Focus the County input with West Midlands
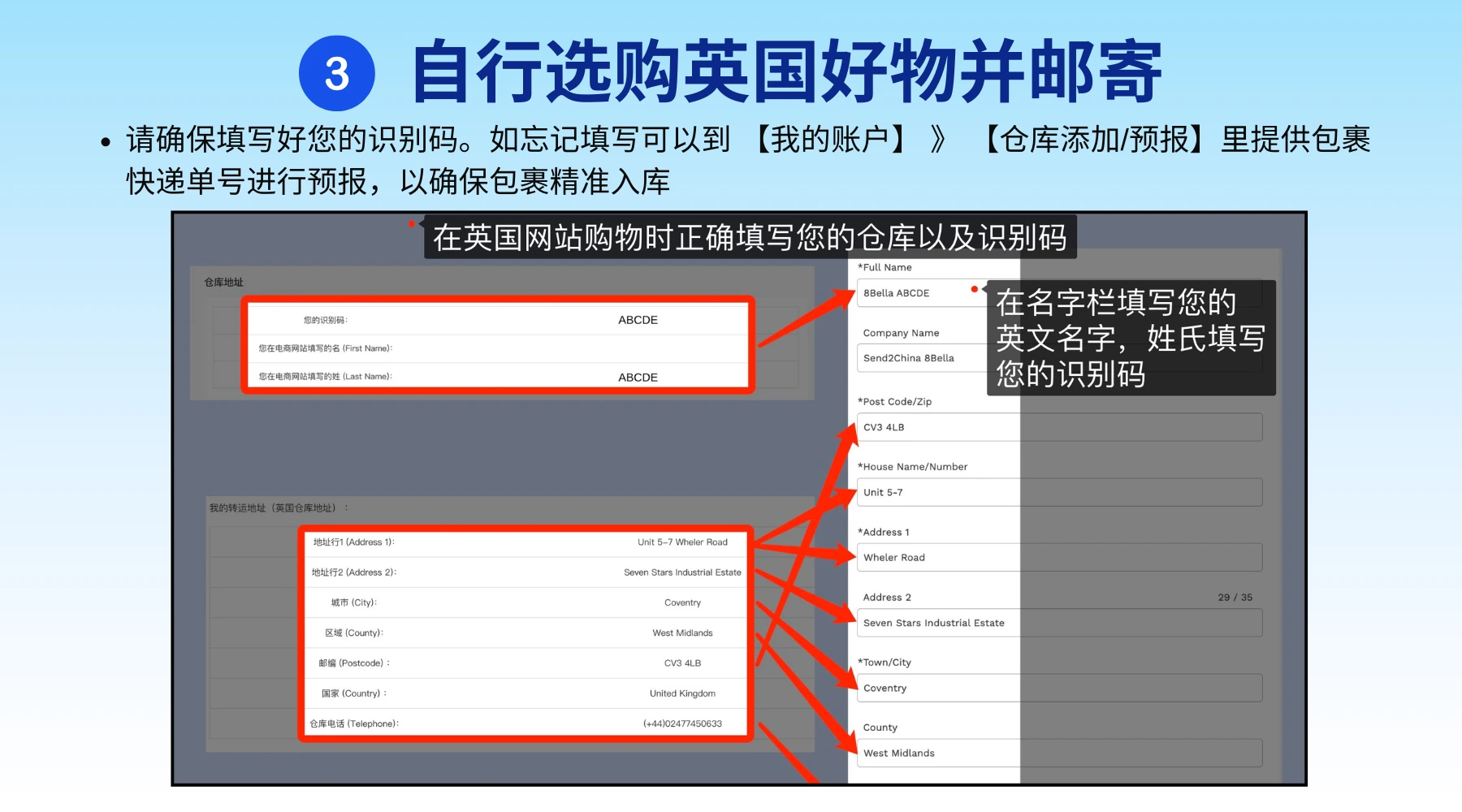 1056,753
